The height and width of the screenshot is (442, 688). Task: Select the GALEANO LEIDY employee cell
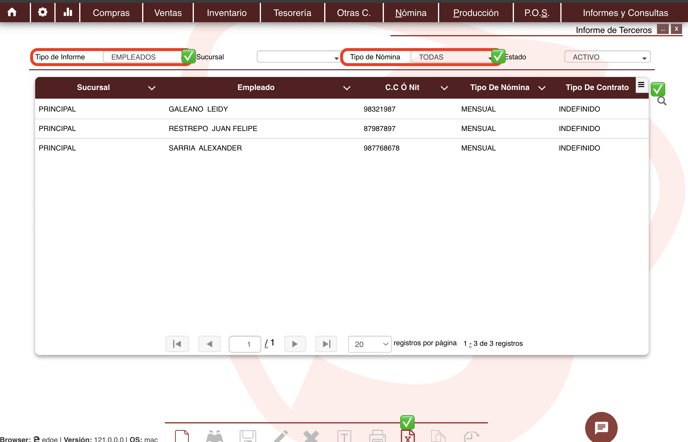point(198,109)
